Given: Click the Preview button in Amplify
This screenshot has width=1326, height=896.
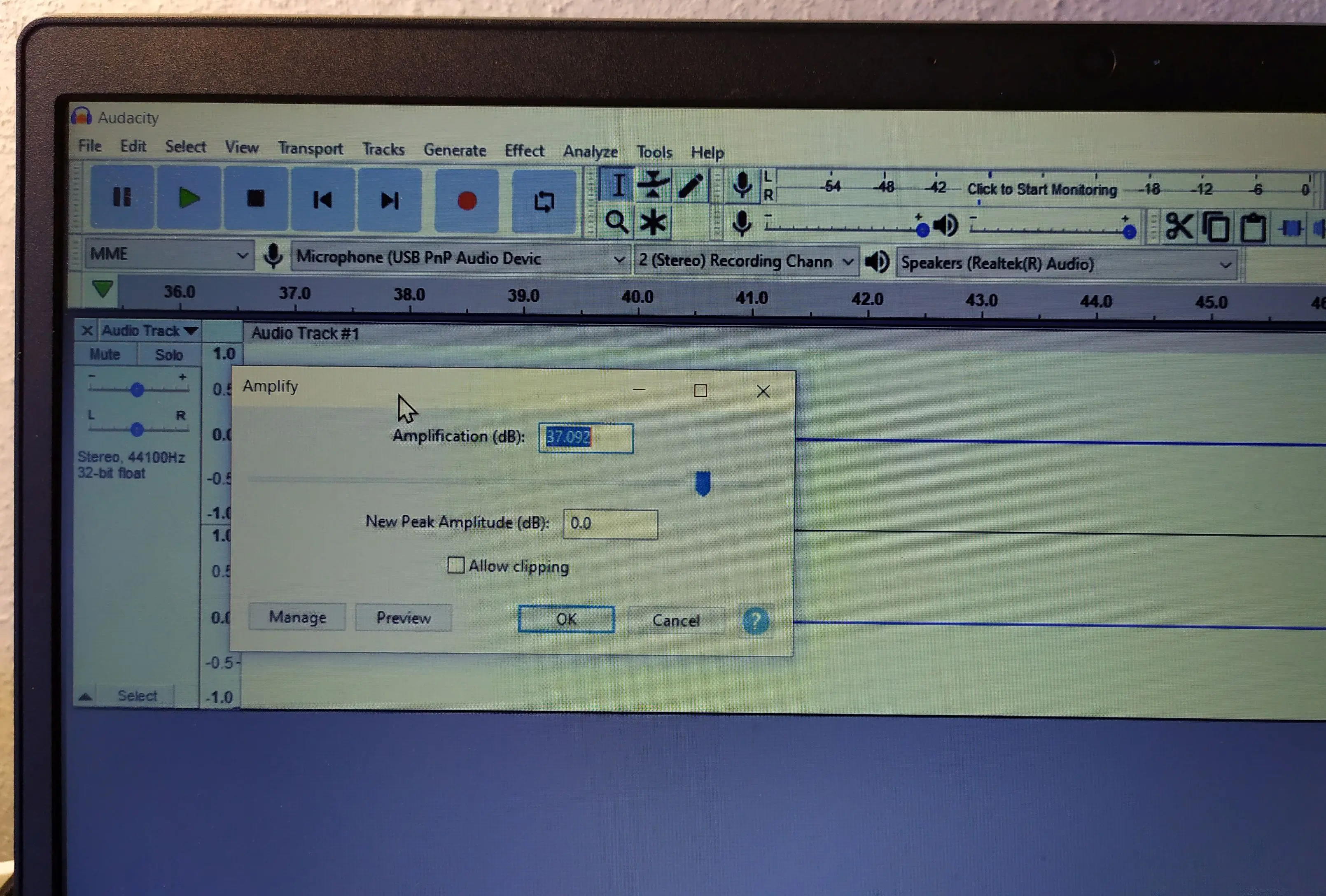Looking at the screenshot, I should (x=404, y=618).
